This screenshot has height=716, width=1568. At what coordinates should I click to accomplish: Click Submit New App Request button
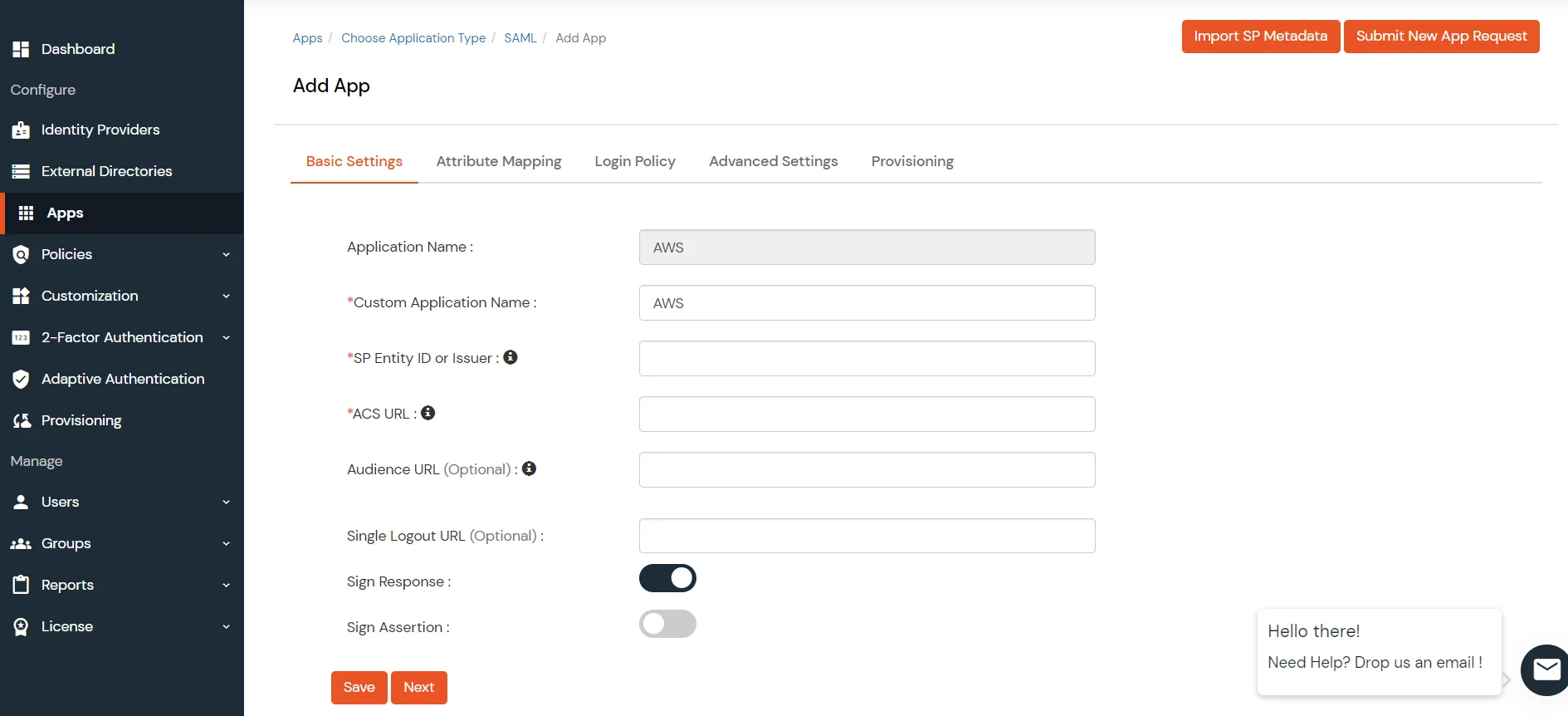(1442, 37)
